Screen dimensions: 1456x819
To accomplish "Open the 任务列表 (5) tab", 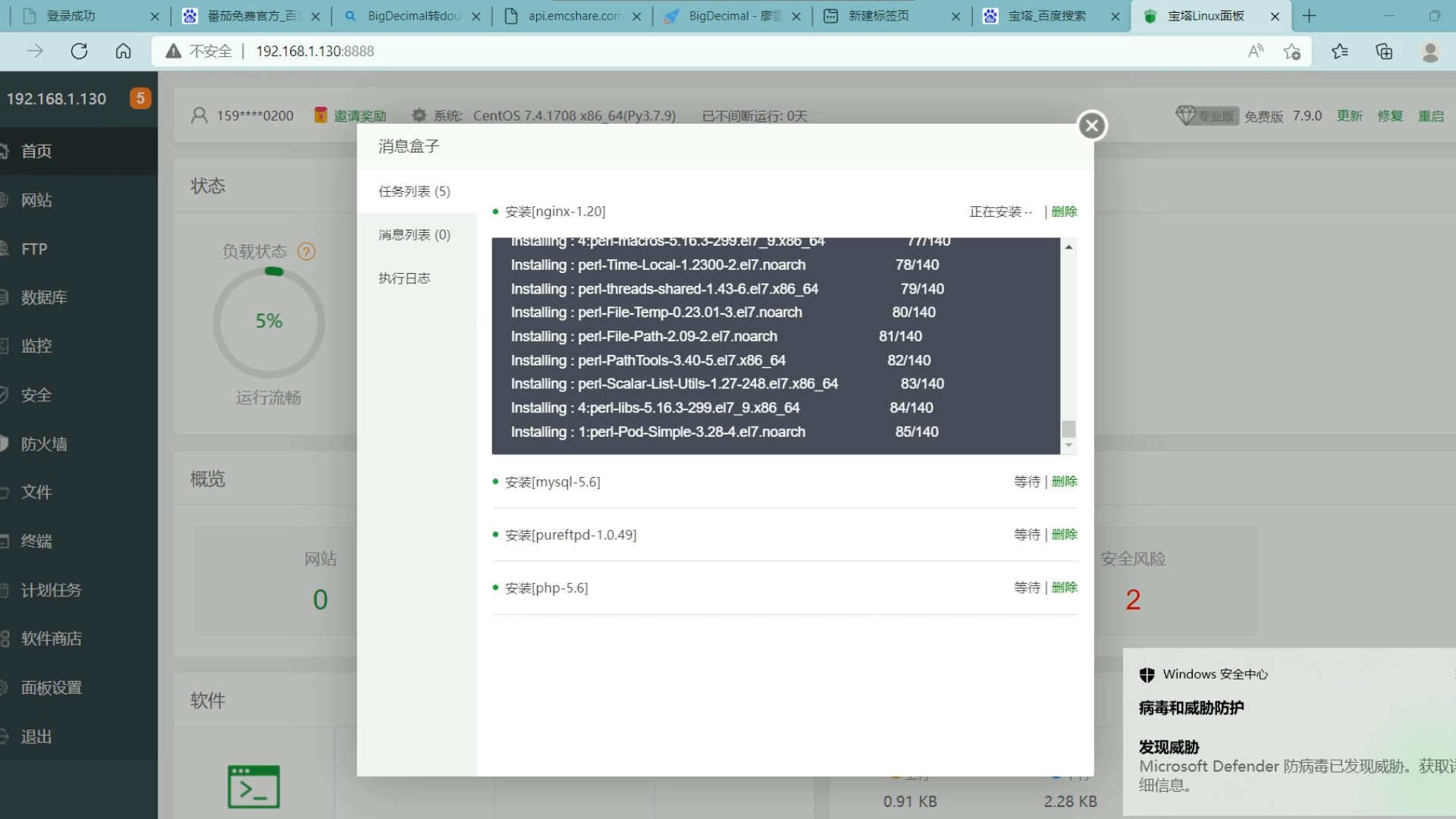I will pyautogui.click(x=415, y=191).
